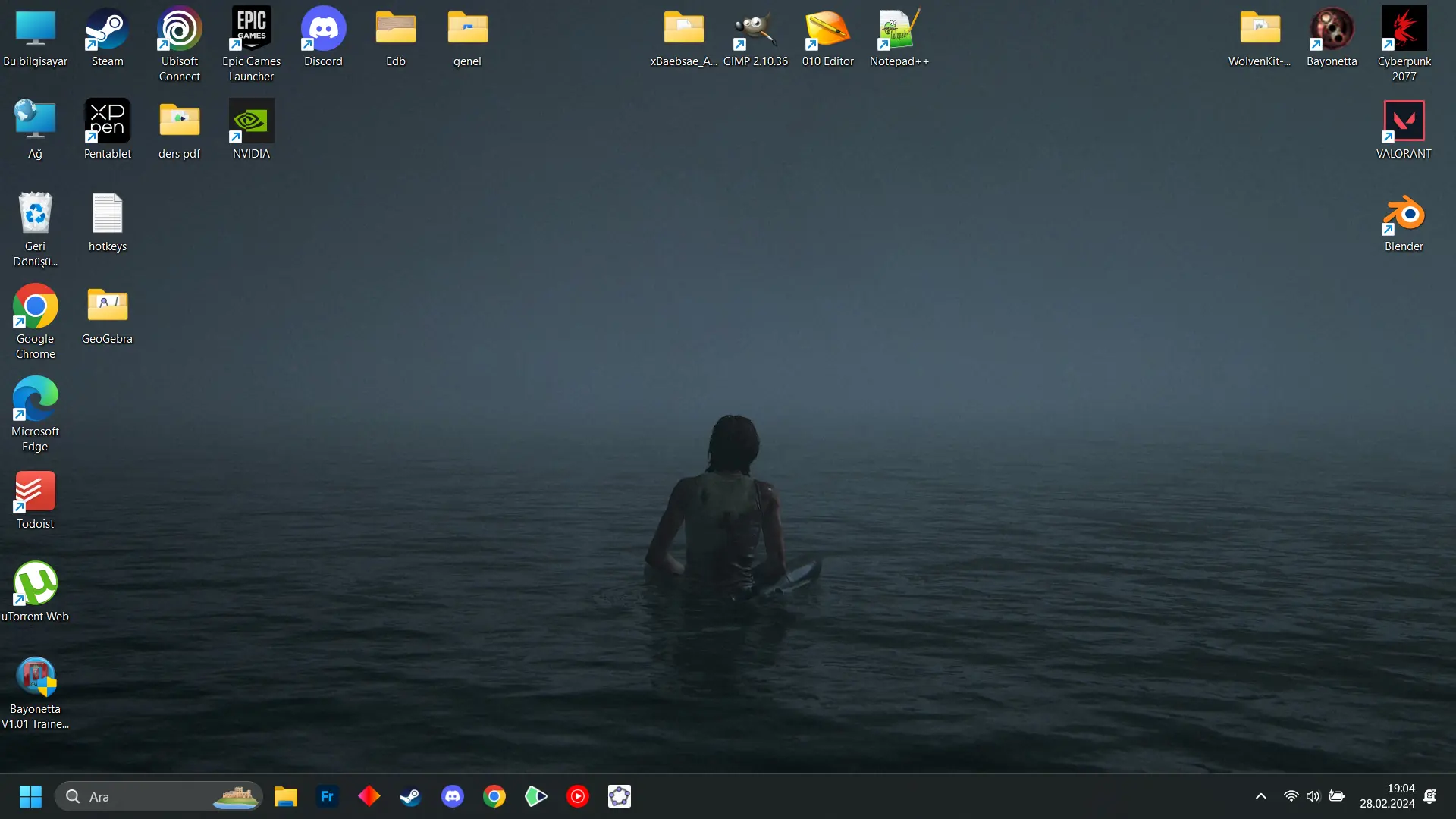Select the VALORANT desktop shortcut
Viewport: 1456px width, 819px height.
coord(1404,130)
